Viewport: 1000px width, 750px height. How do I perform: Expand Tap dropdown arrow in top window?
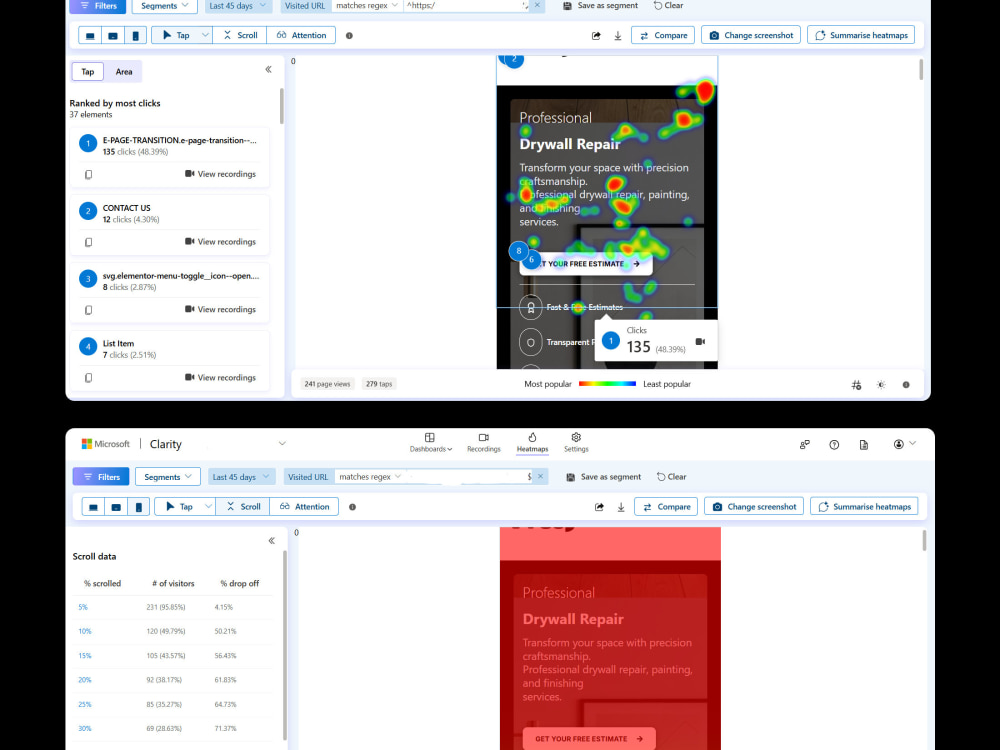(205, 36)
